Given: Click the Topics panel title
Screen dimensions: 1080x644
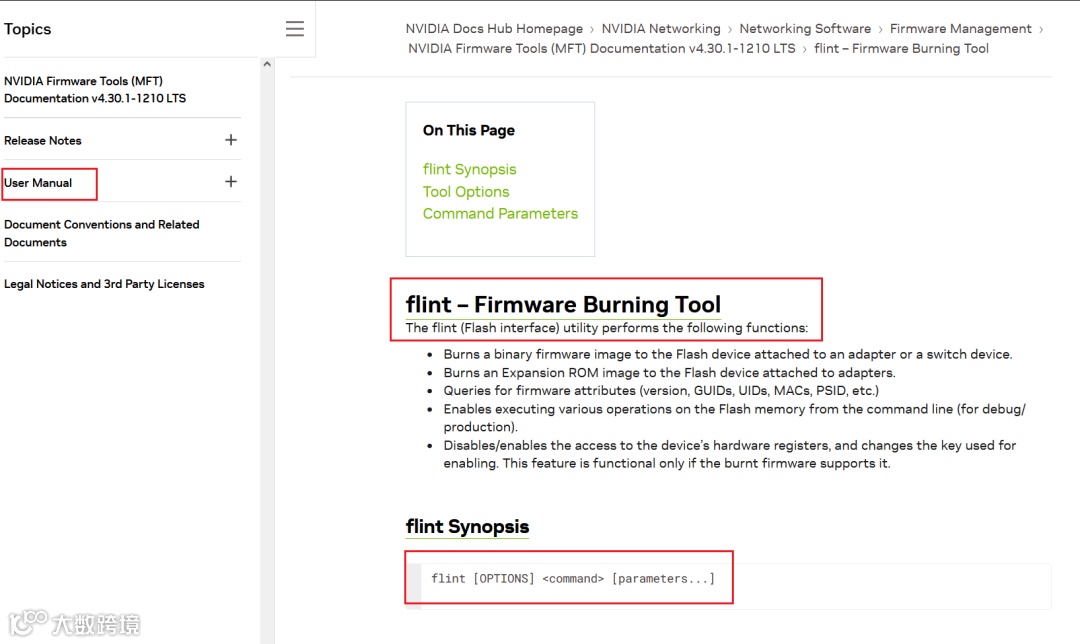Looking at the screenshot, I should click(x=28, y=29).
